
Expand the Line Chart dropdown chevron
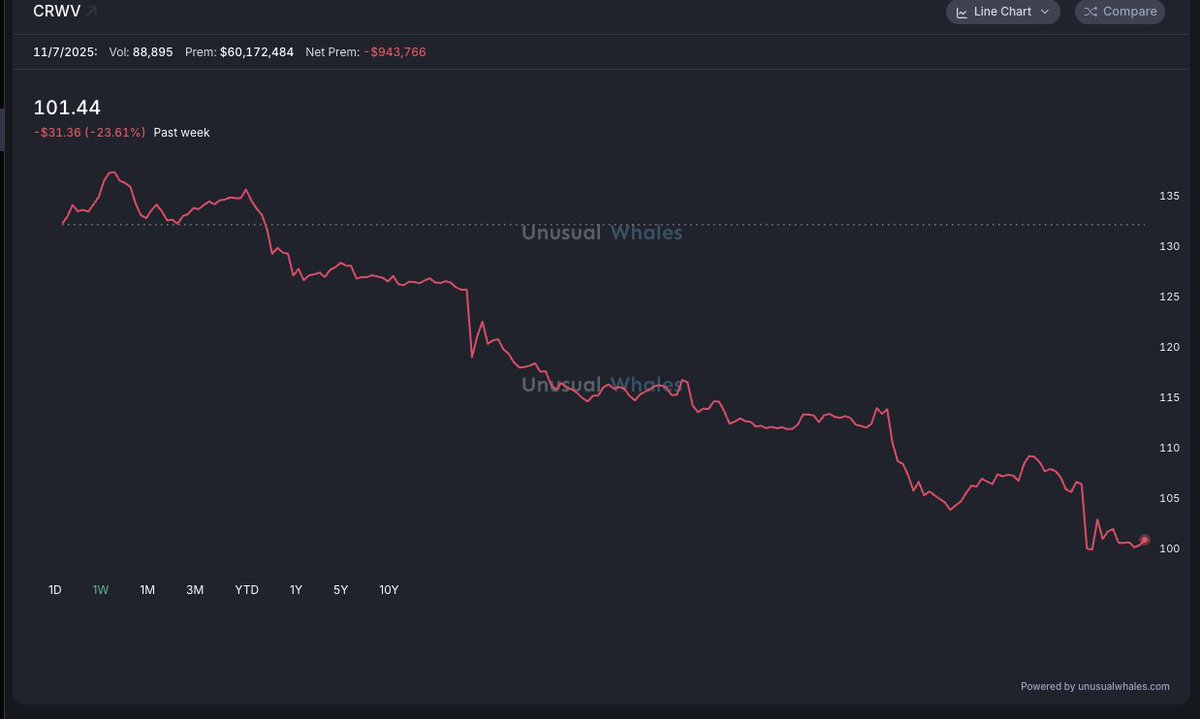(1045, 12)
